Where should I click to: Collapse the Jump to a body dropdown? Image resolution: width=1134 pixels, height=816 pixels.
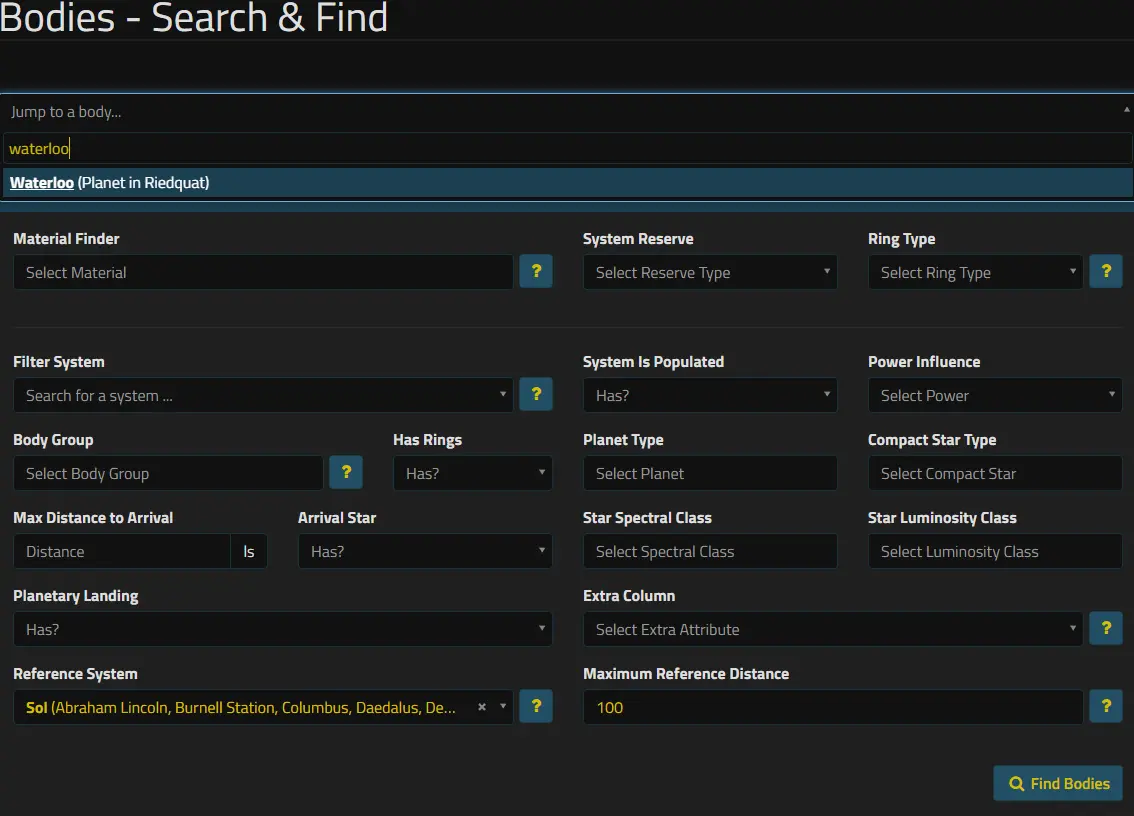(x=1126, y=110)
